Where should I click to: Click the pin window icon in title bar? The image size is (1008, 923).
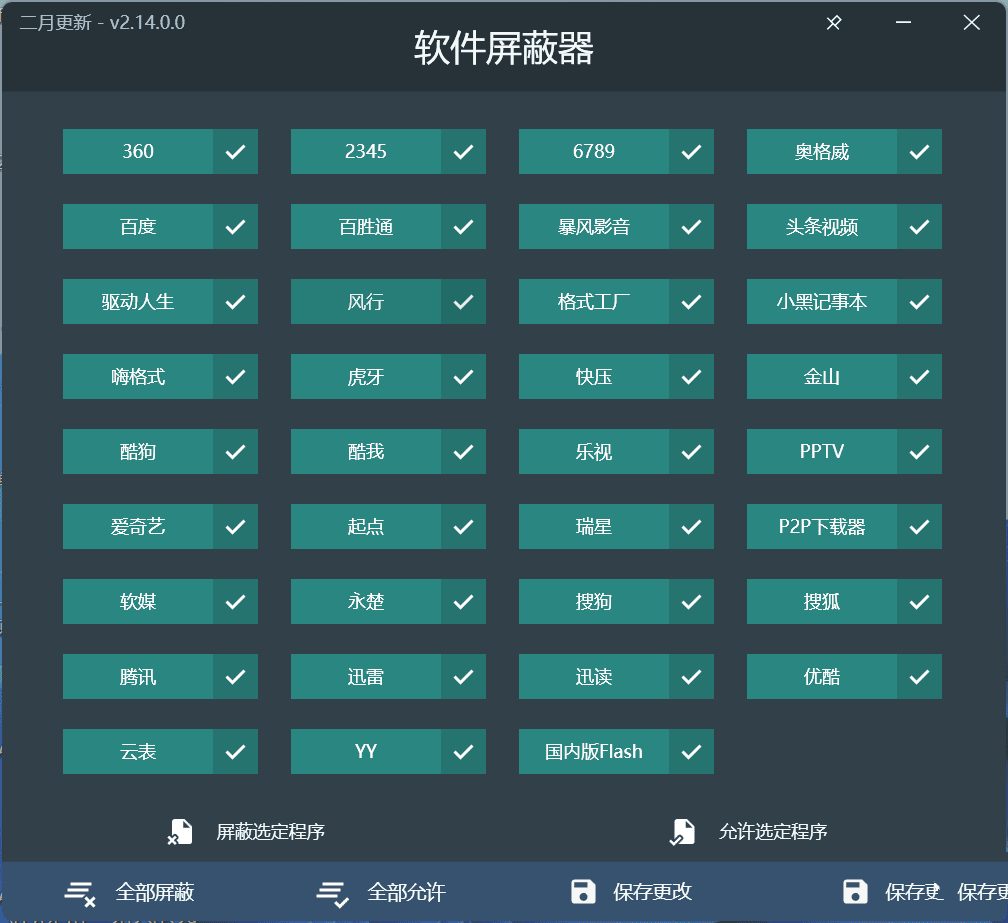[x=834, y=23]
